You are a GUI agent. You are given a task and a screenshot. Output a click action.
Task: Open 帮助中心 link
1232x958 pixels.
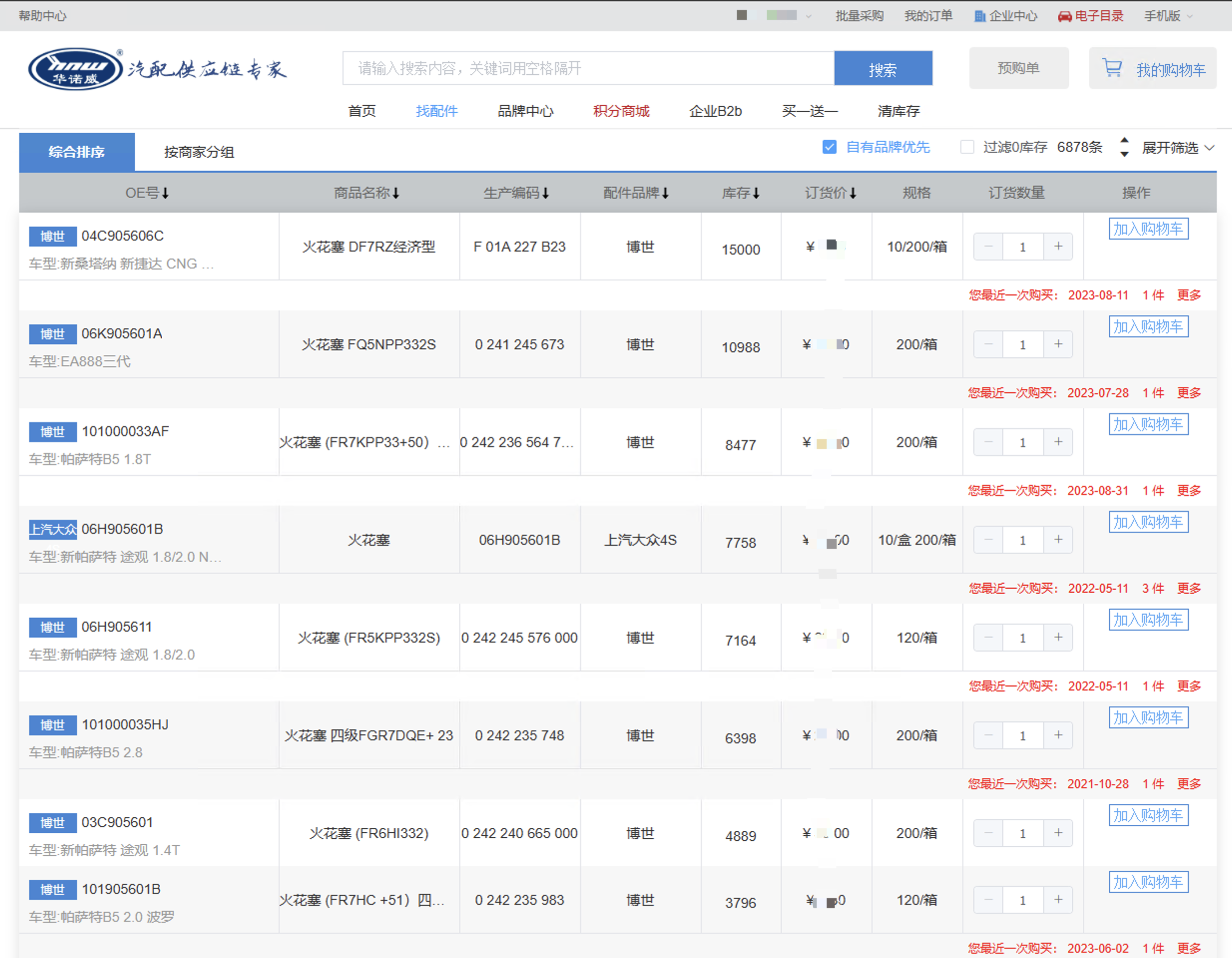[42, 16]
